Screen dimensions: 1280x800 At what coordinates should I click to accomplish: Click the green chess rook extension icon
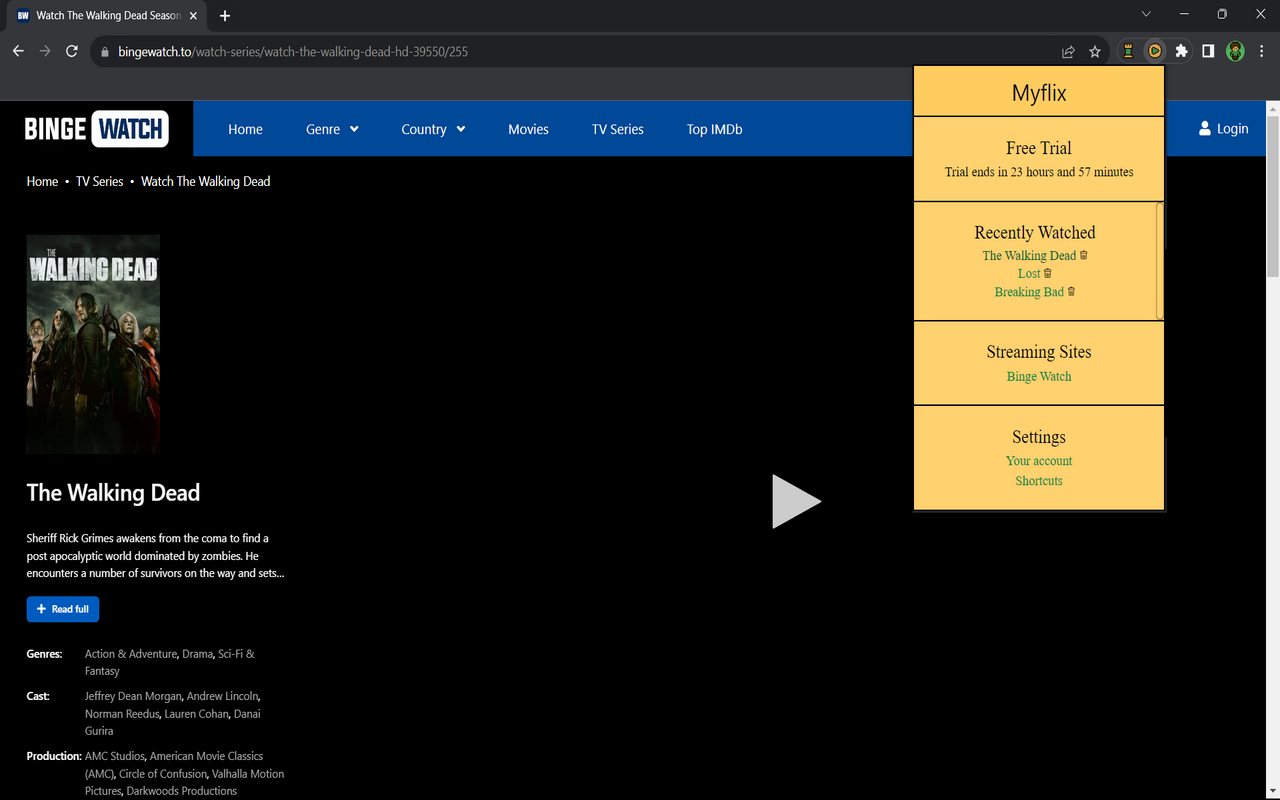(1128, 51)
